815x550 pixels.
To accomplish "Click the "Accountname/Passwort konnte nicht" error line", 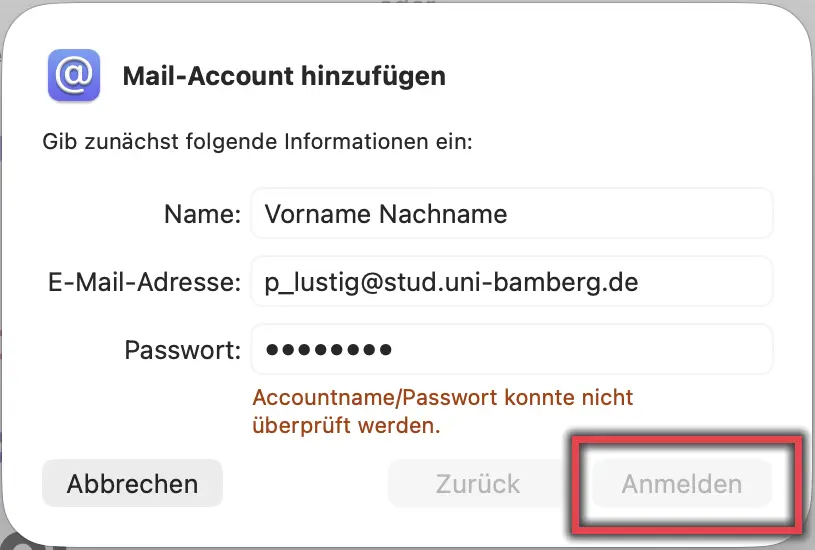I will [x=443, y=397].
